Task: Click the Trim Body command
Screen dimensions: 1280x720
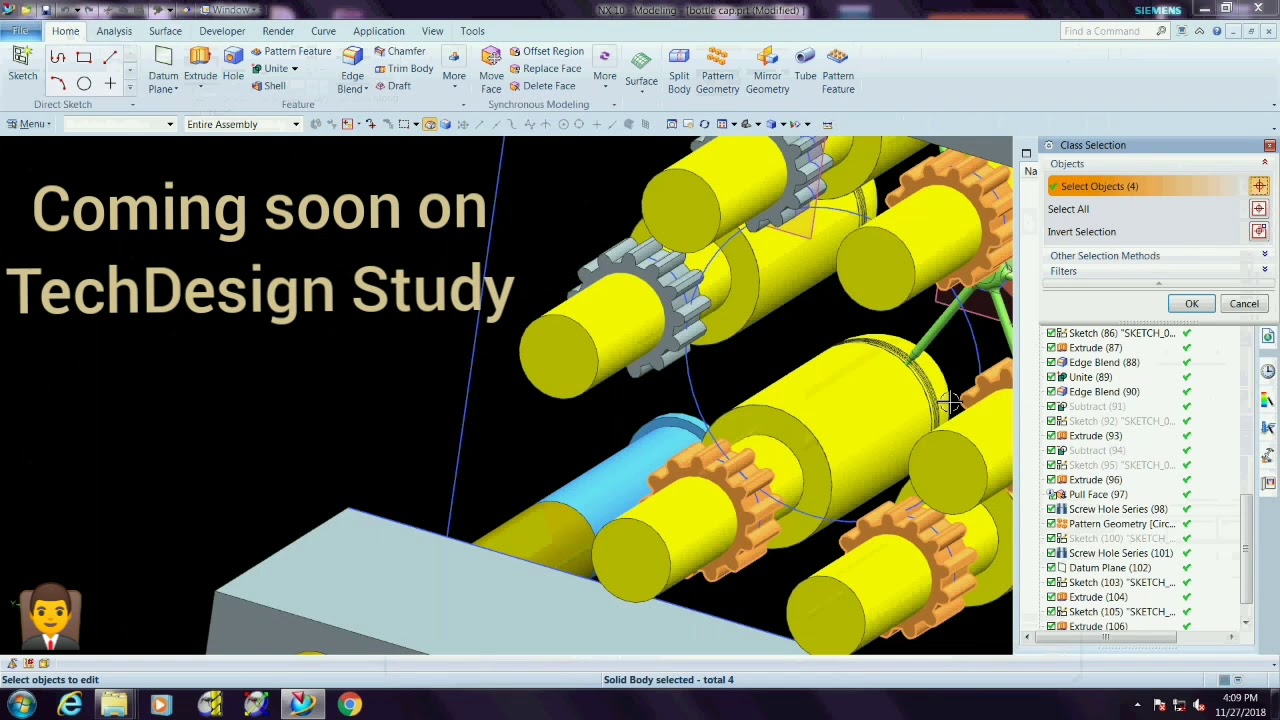Action: (x=404, y=69)
